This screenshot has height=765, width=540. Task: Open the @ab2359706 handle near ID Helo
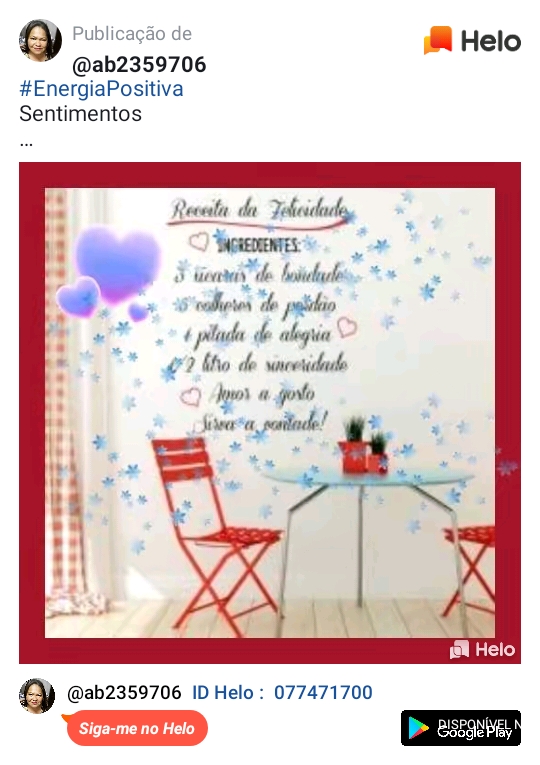124,692
